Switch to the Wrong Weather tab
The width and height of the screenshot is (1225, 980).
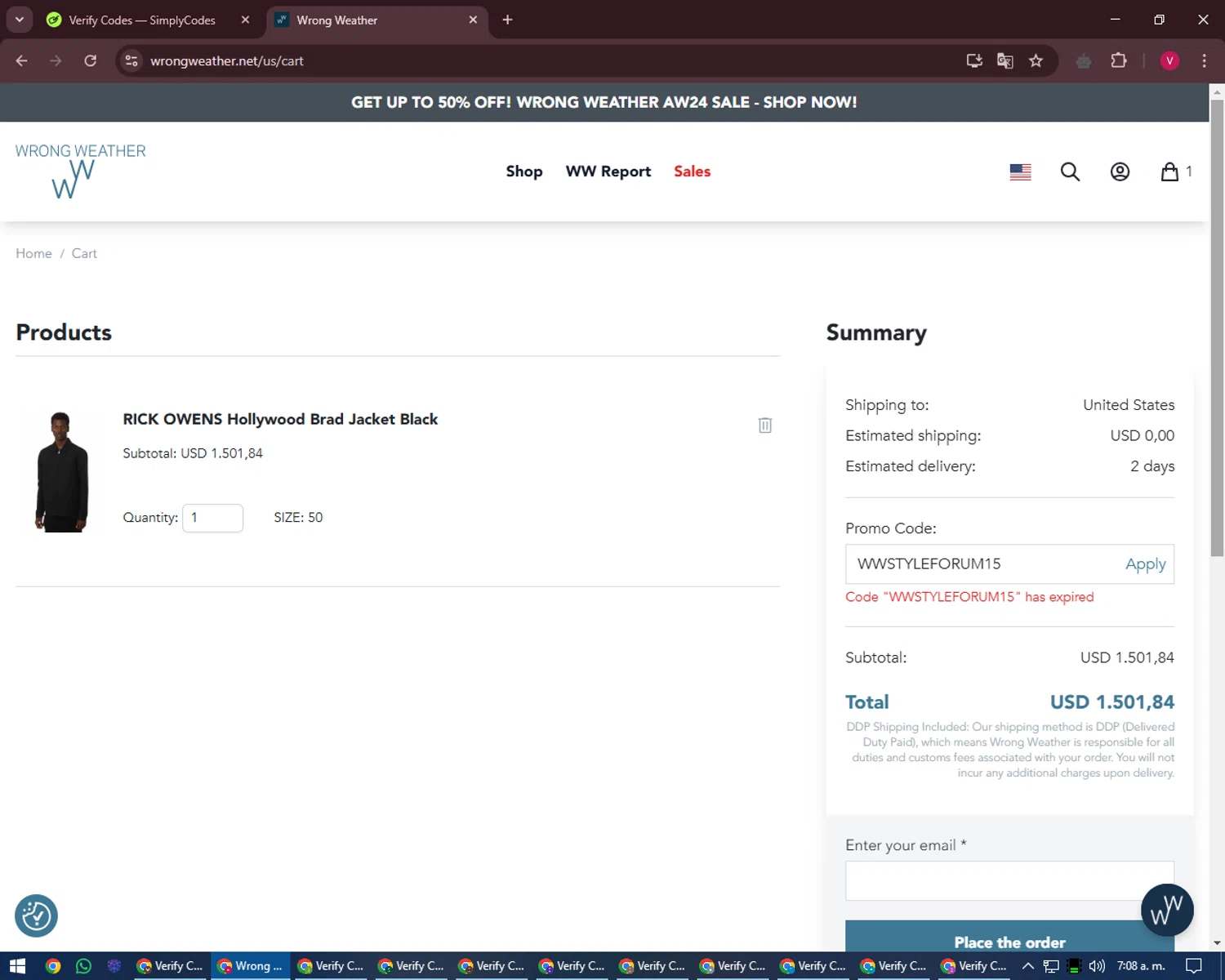376,20
